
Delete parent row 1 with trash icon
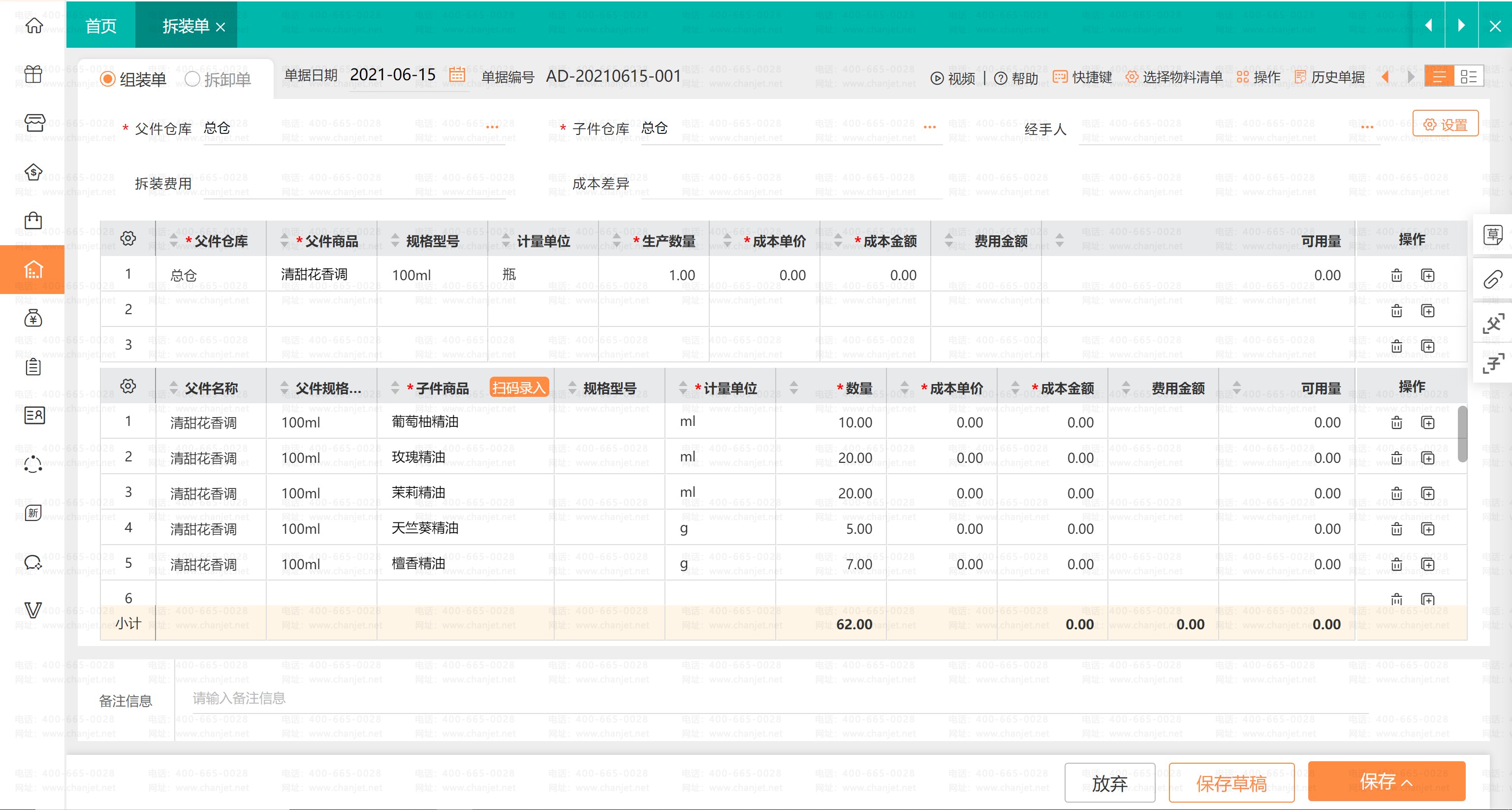click(1396, 275)
